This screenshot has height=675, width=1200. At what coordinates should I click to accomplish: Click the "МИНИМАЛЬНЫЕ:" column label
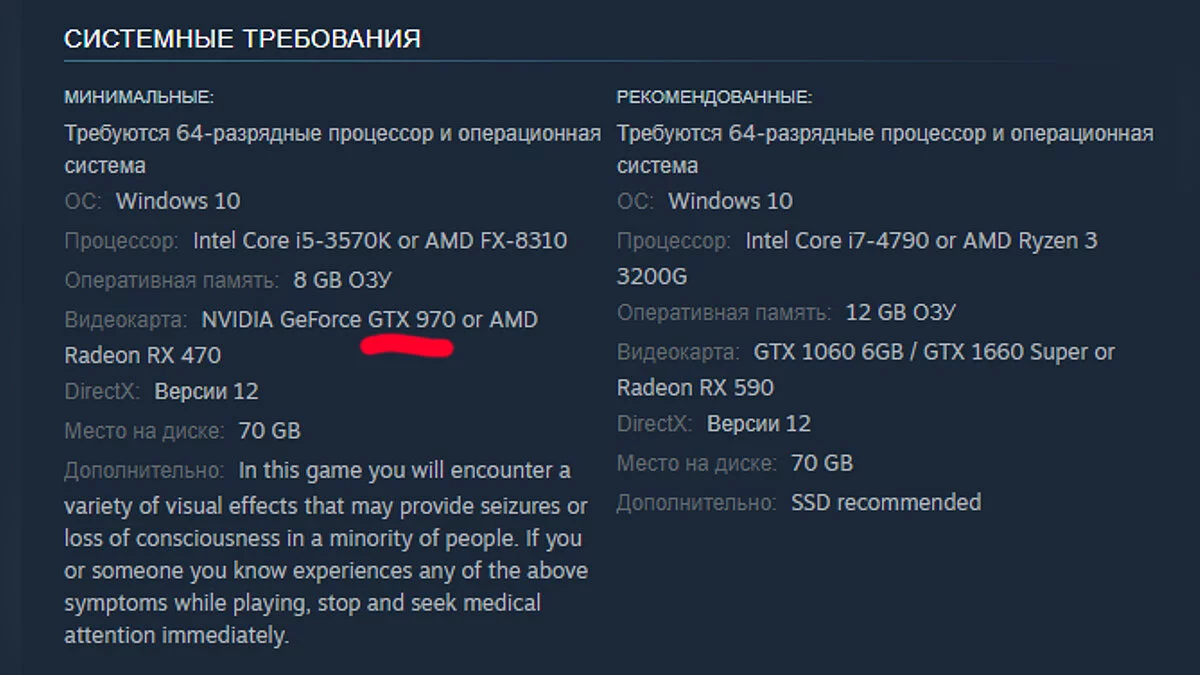coord(139,97)
